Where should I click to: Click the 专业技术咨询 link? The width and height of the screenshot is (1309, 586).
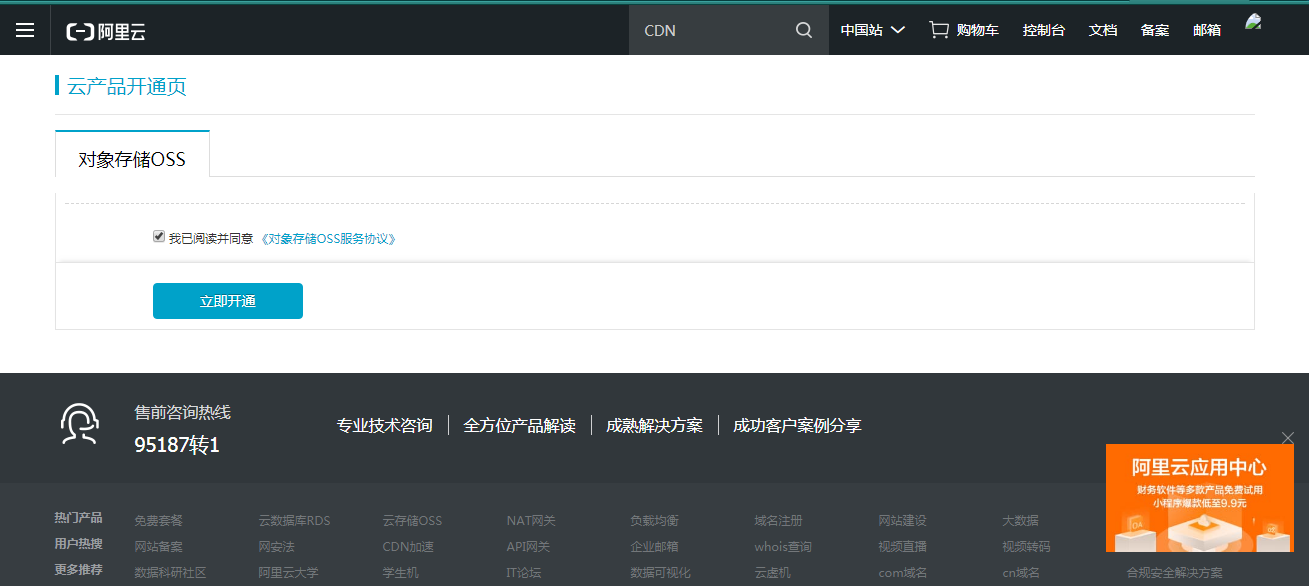click(385, 425)
